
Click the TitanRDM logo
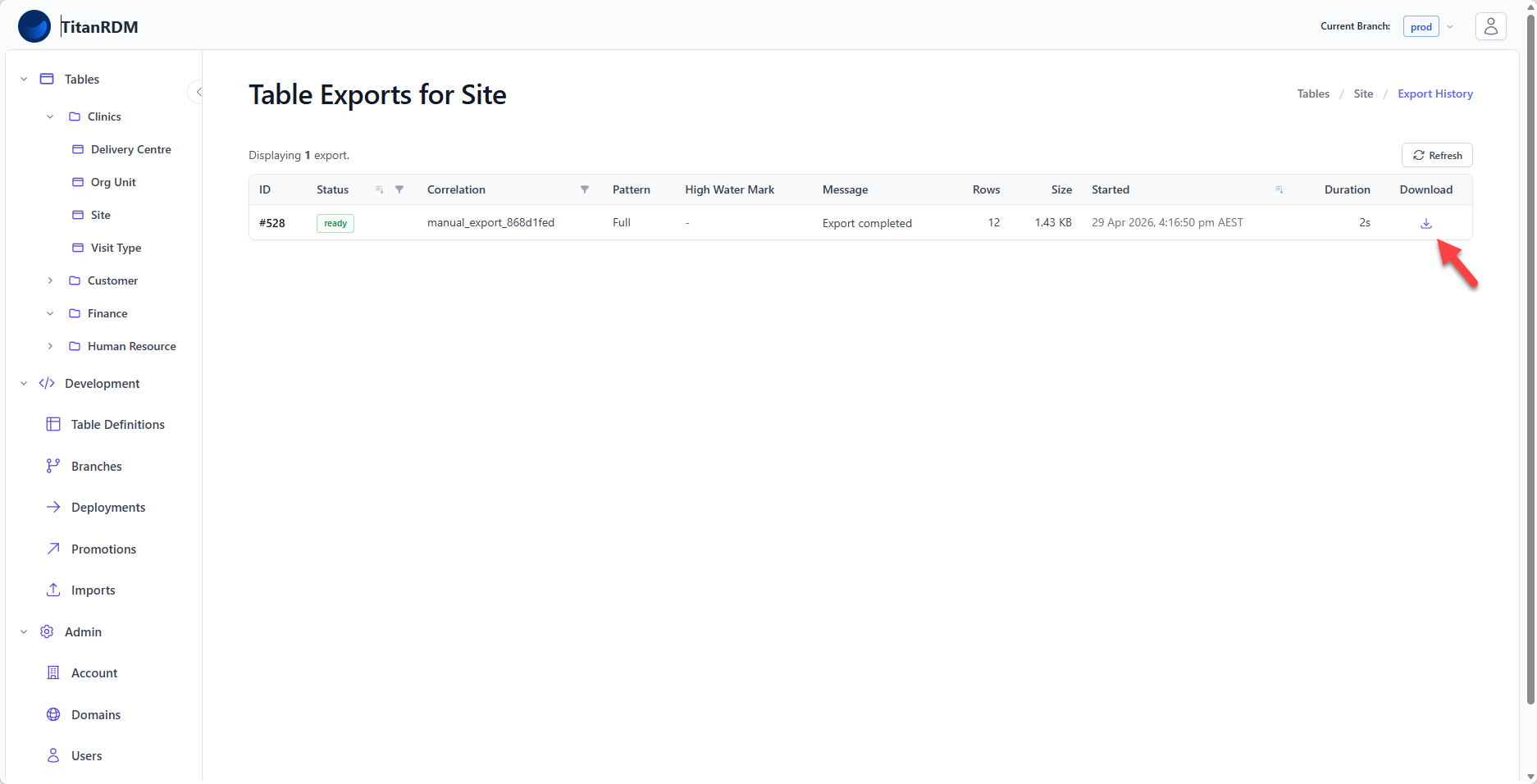[34, 26]
